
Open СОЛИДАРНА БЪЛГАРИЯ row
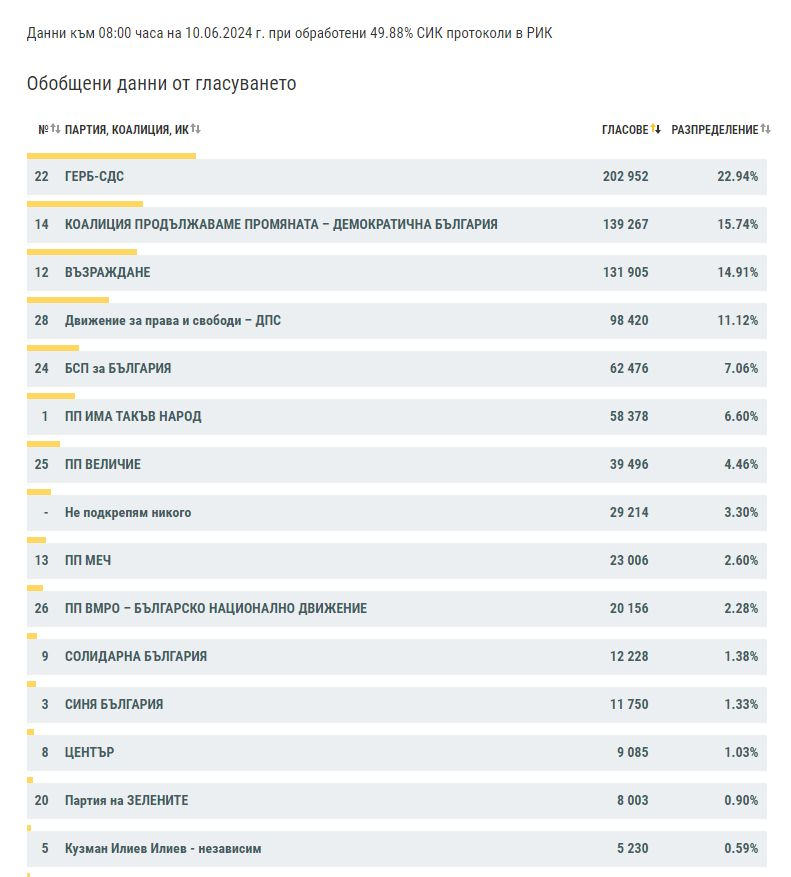397,657
